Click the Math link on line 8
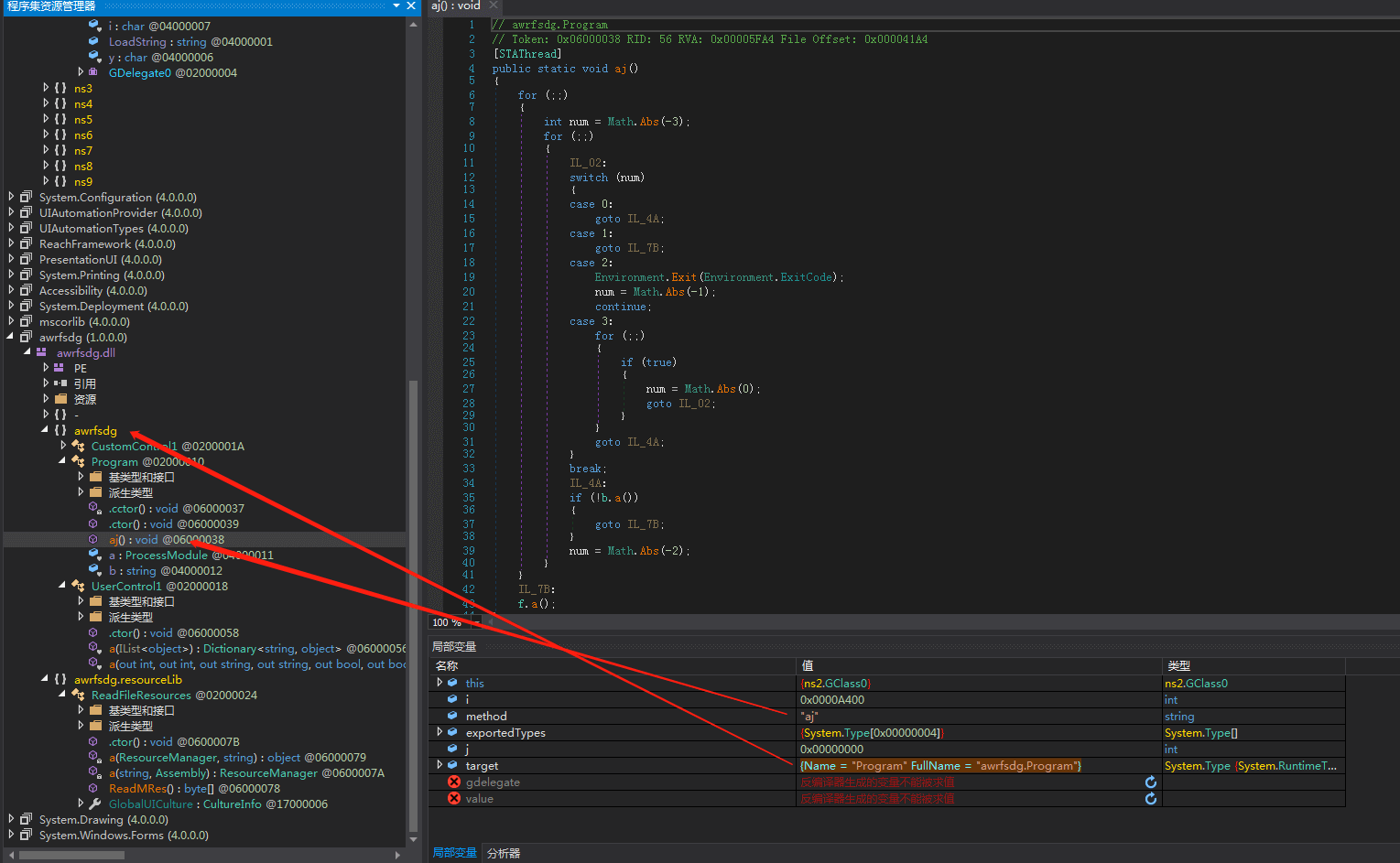 620,122
